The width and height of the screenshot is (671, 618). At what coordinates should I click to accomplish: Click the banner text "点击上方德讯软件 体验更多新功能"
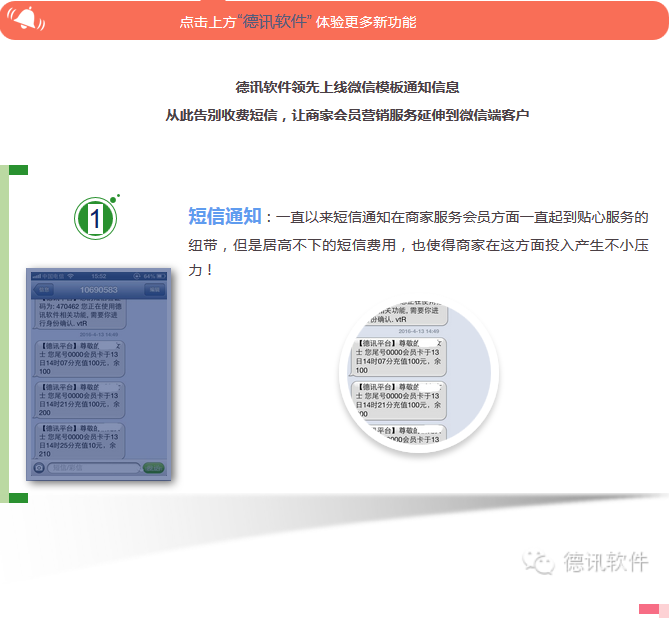coord(298,21)
